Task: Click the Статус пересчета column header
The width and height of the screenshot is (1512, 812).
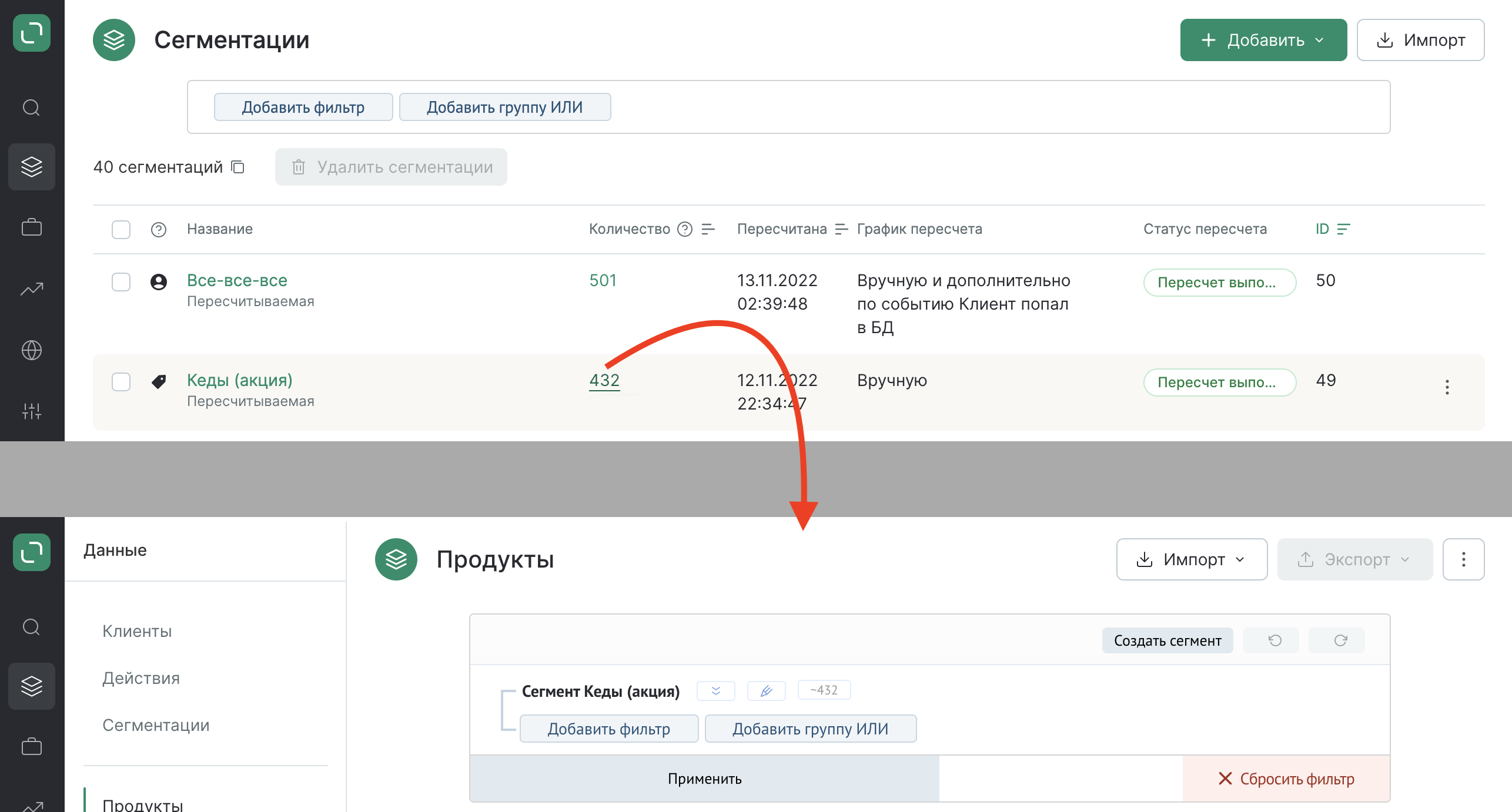Action: [1205, 229]
